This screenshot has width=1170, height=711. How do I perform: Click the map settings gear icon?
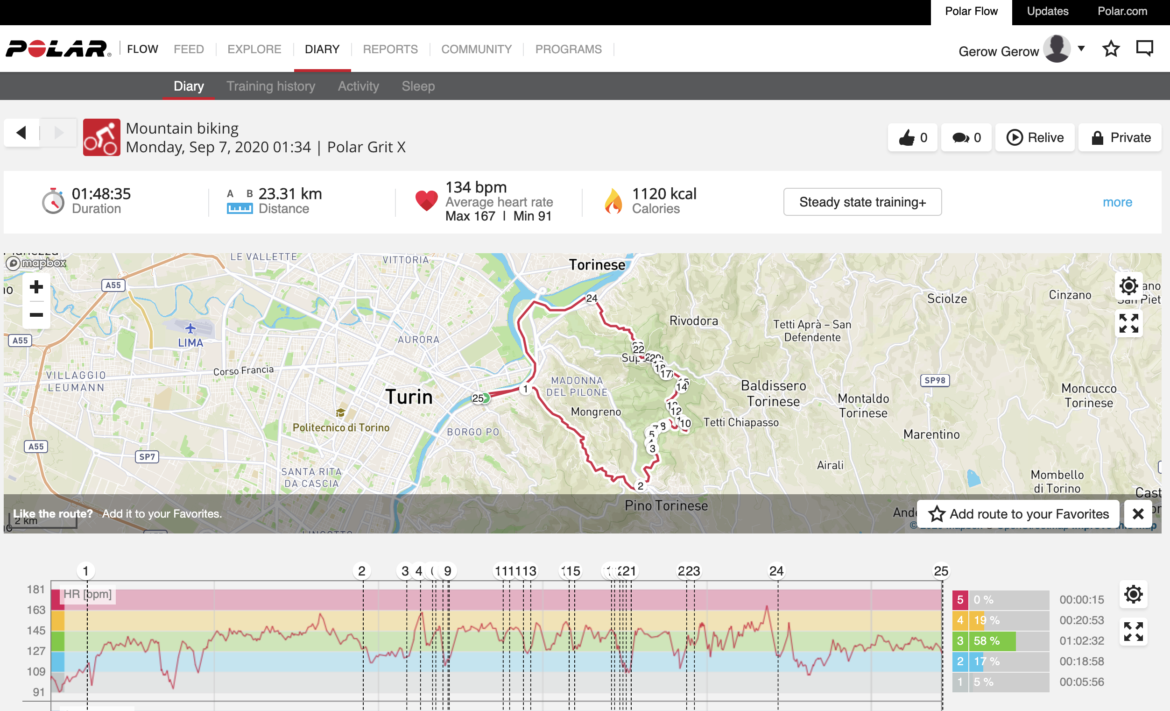1129,287
